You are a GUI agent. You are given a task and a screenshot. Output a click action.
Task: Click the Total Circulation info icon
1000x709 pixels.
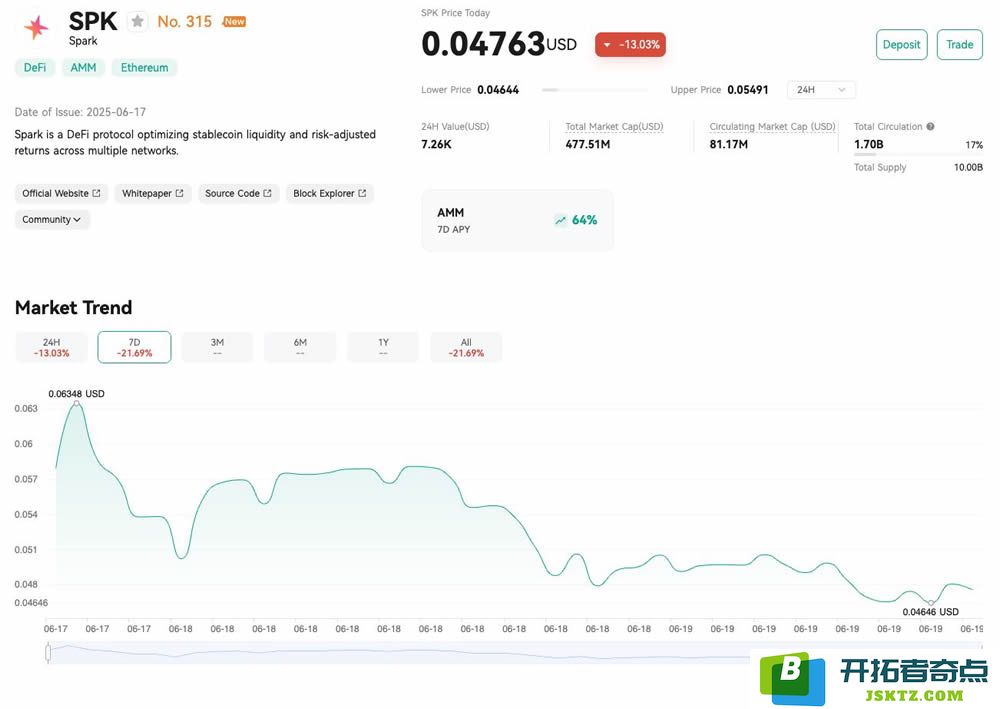tap(930, 127)
